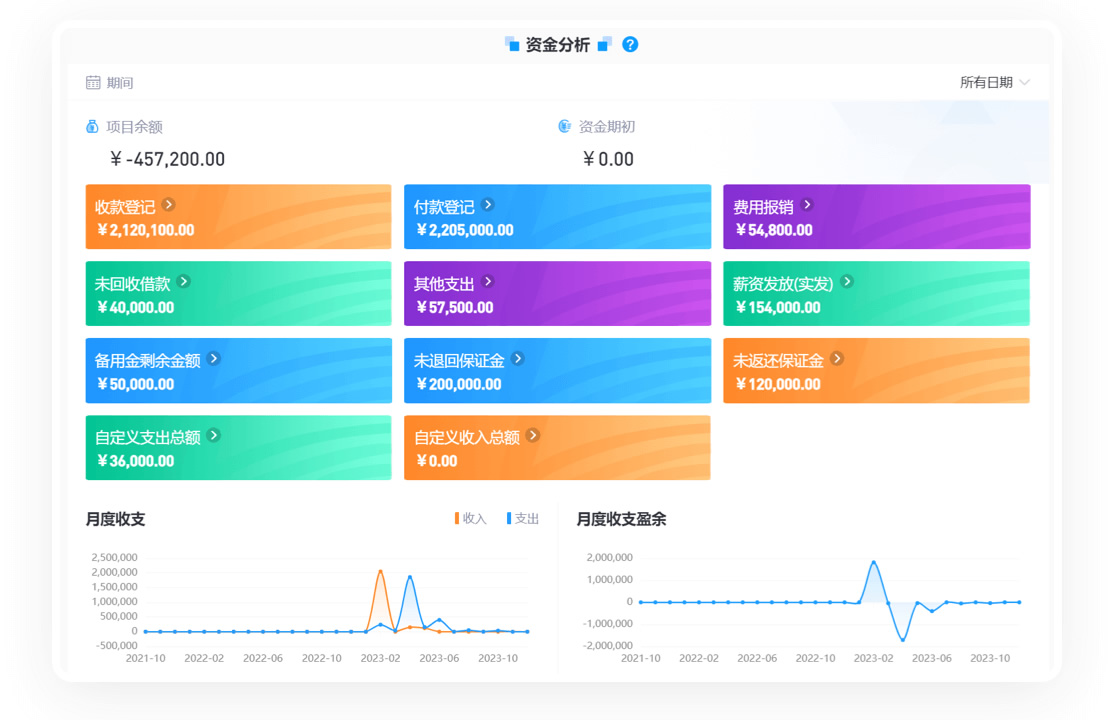Click the coin icon beside 资金期初
This screenshot has height=720, width=1120.
[565, 127]
